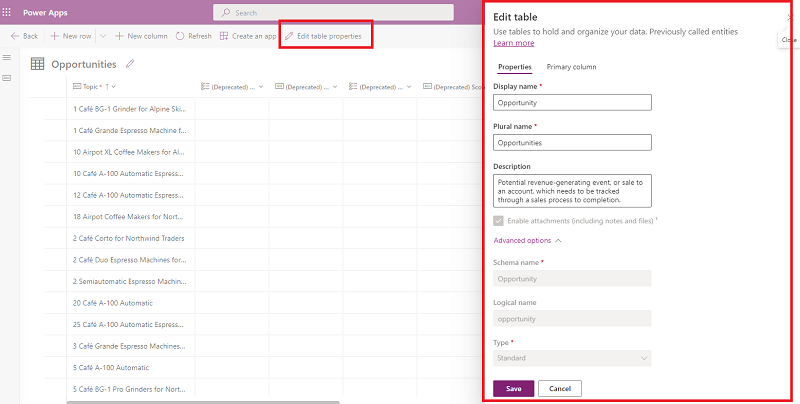Click the Power Apps title

coord(45,12)
